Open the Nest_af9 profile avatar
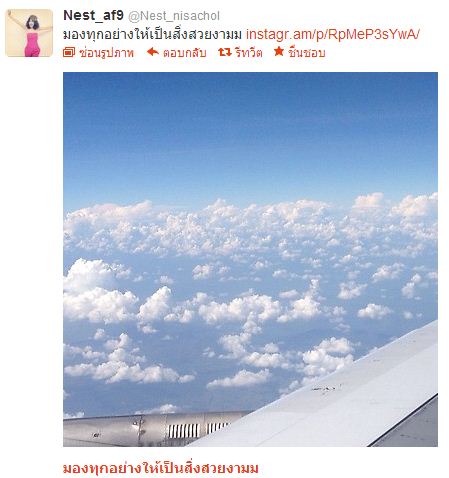This screenshot has width=449, height=478. click(x=29, y=33)
